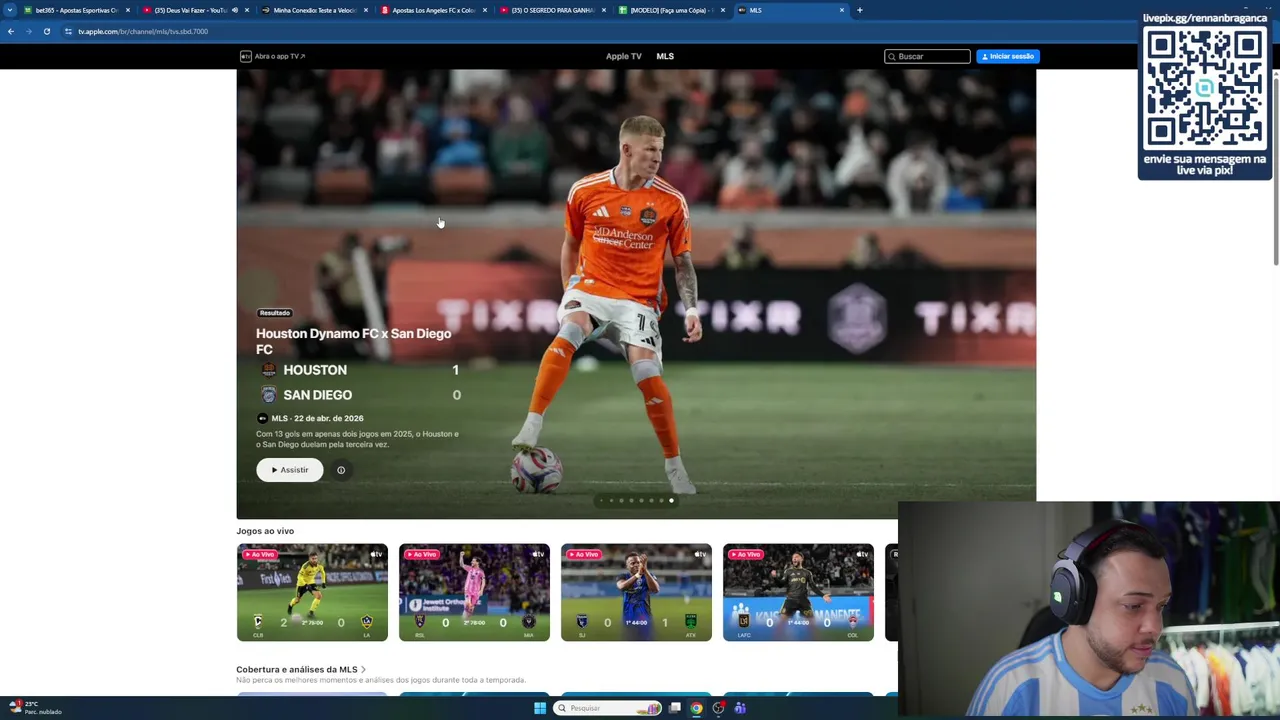Click 'Ao Vivo' badge on RSL game
Image resolution: width=1280 pixels, height=720 pixels.
(x=422, y=554)
